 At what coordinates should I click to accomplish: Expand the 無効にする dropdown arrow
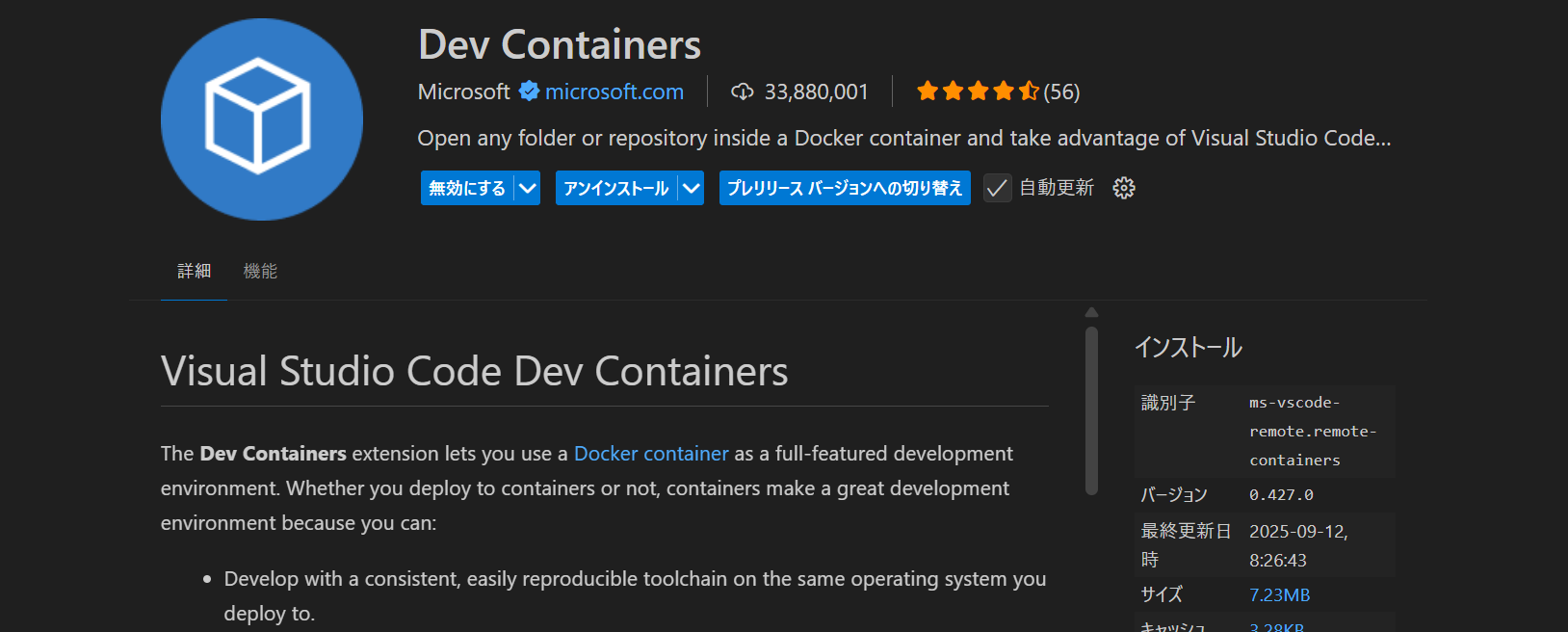[x=528, y=188]
